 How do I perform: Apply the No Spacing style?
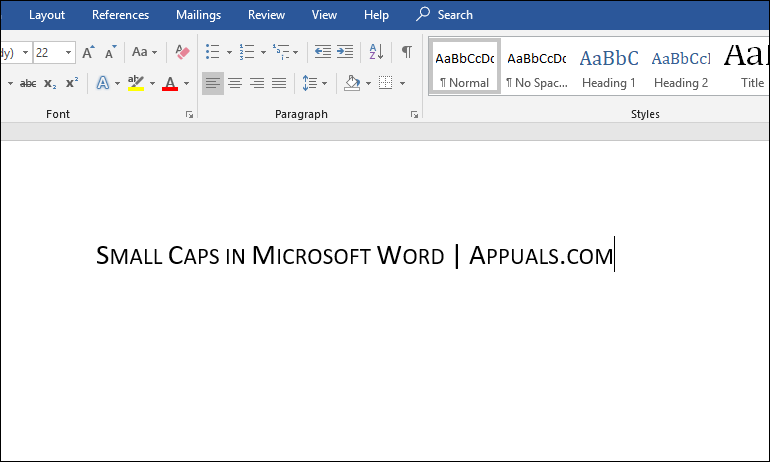pyautogui.click(x=537, y=66)
